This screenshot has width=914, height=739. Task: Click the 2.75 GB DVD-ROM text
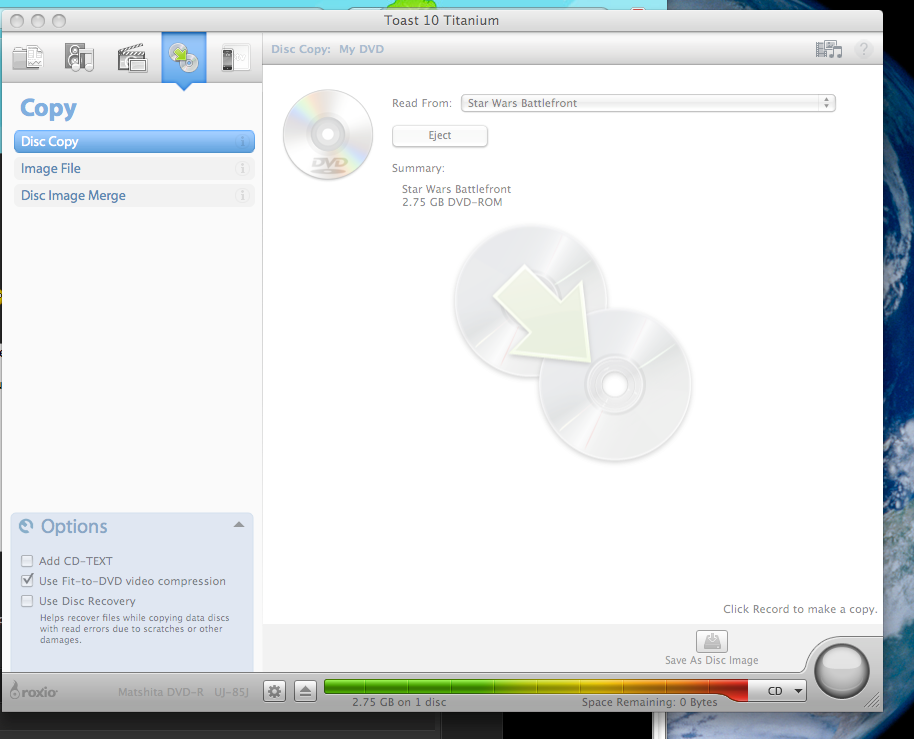coord(452,202)
